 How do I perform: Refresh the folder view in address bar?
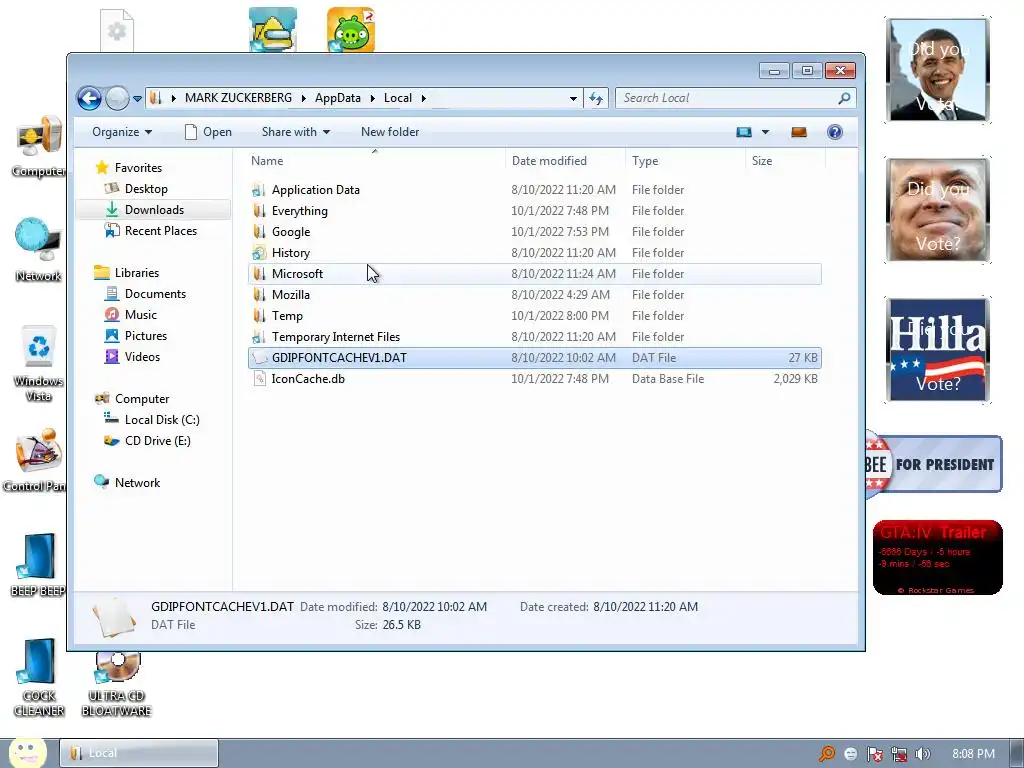click(x=596, y=98)
